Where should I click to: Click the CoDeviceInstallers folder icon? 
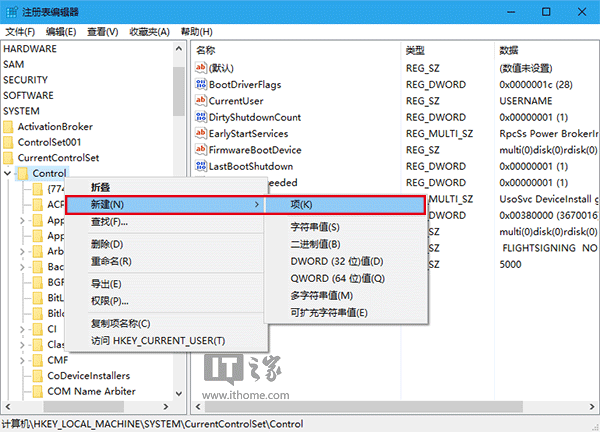[37, 375]
